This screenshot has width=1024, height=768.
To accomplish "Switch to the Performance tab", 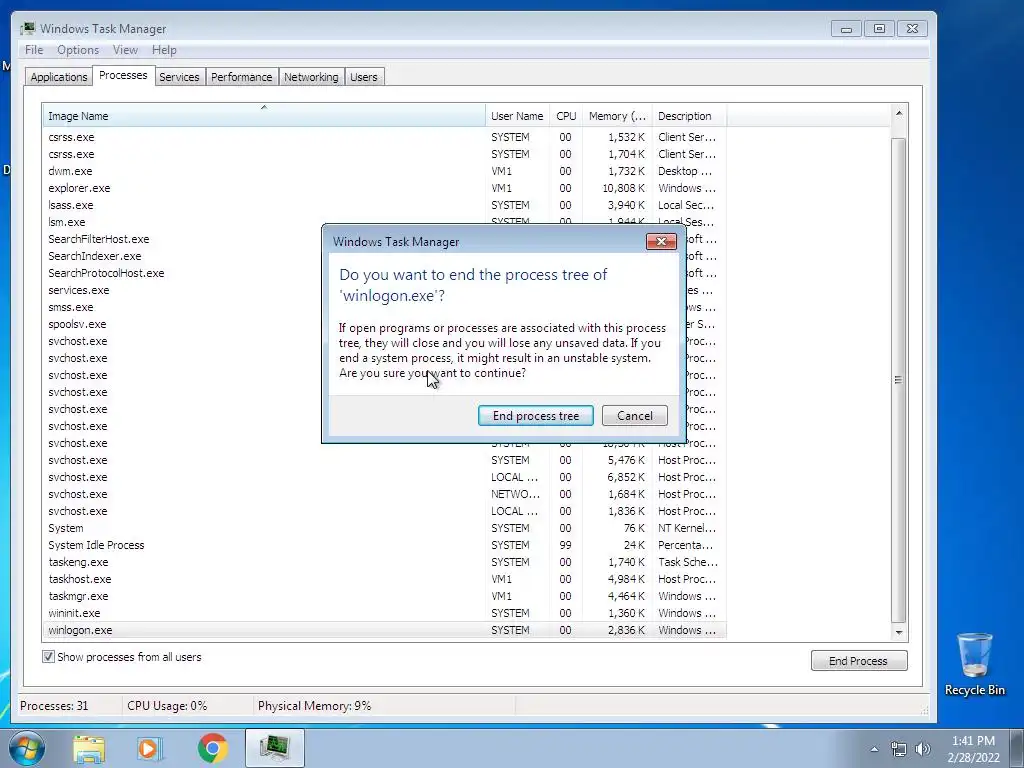I will point(242,77).
